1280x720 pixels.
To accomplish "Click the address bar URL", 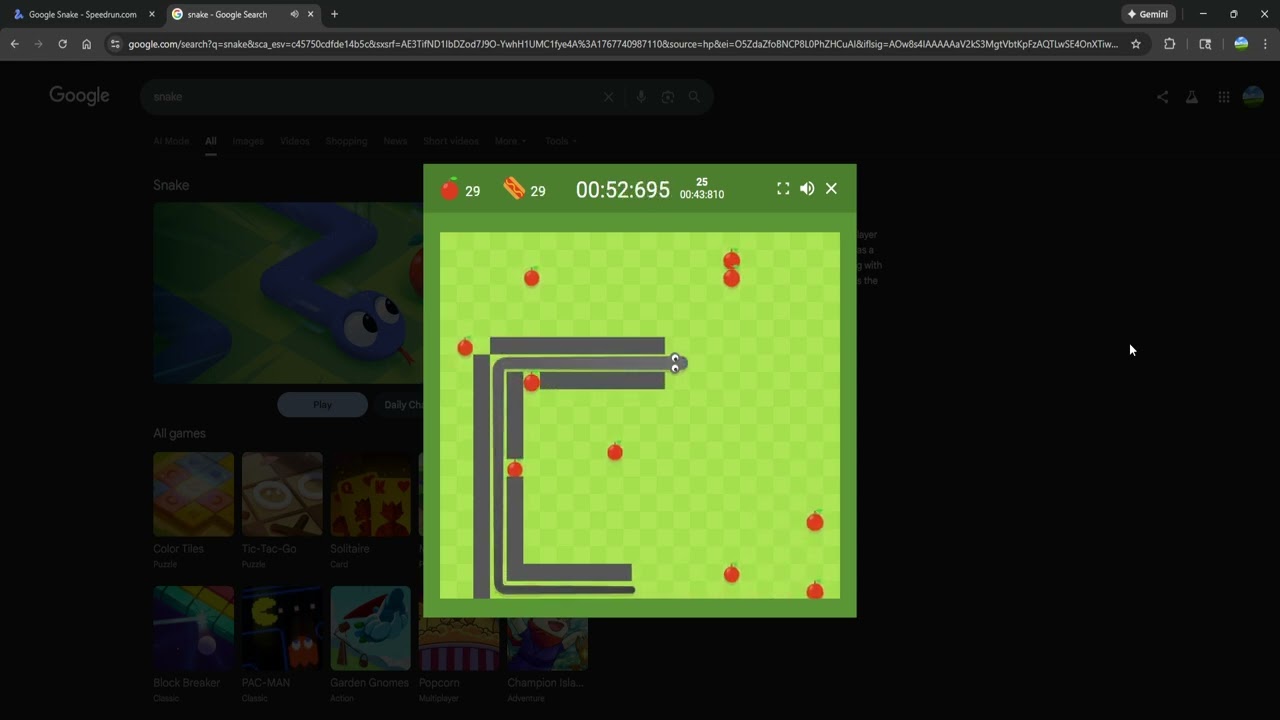I will pyautogui.click(x=623, y=44).
